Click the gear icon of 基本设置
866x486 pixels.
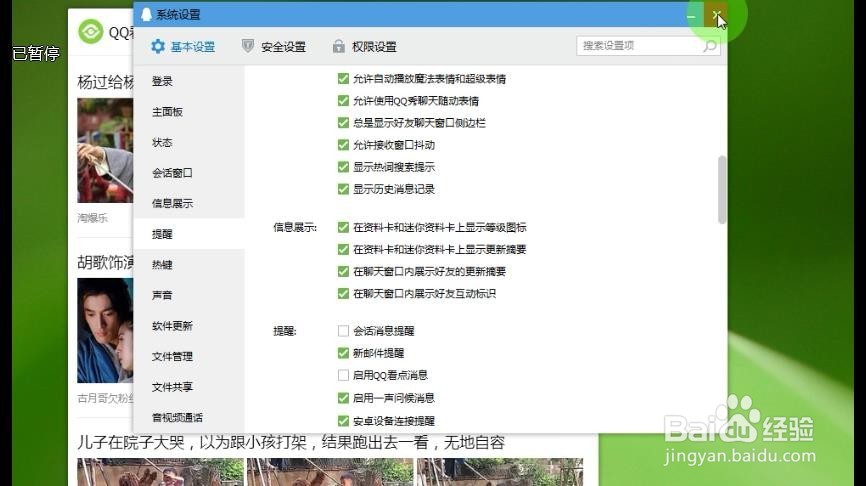[158, 46]
